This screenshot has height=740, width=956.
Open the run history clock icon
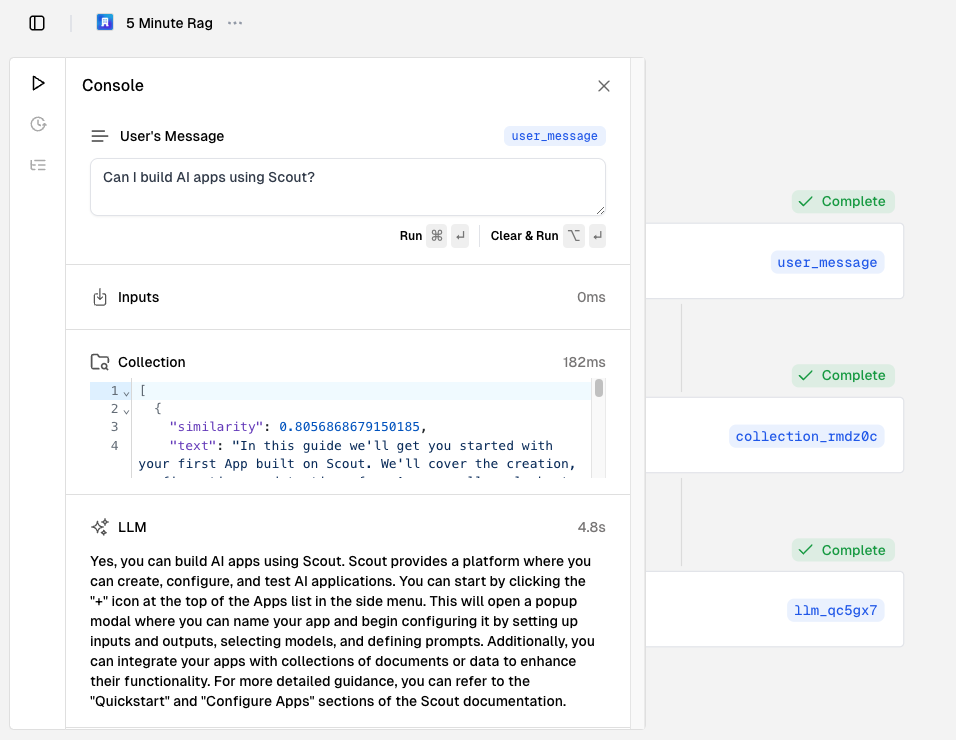(38, 124)
